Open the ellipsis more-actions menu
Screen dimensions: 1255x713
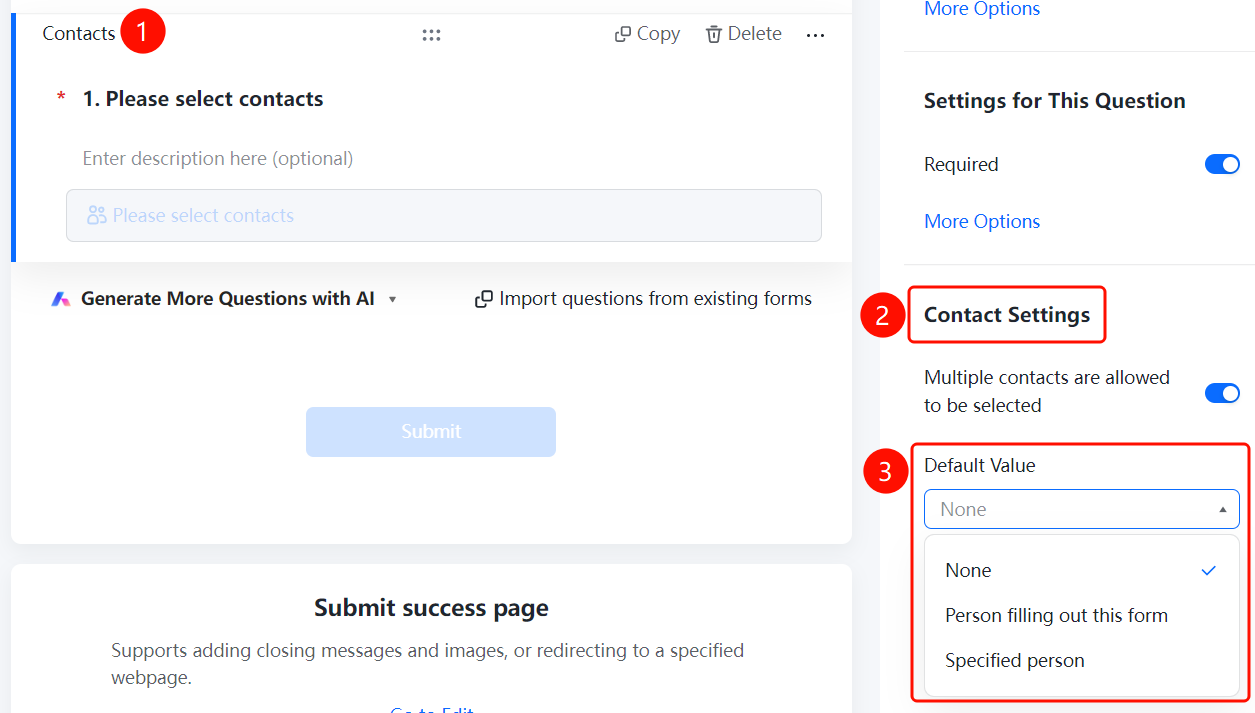(x=816, y=35)
